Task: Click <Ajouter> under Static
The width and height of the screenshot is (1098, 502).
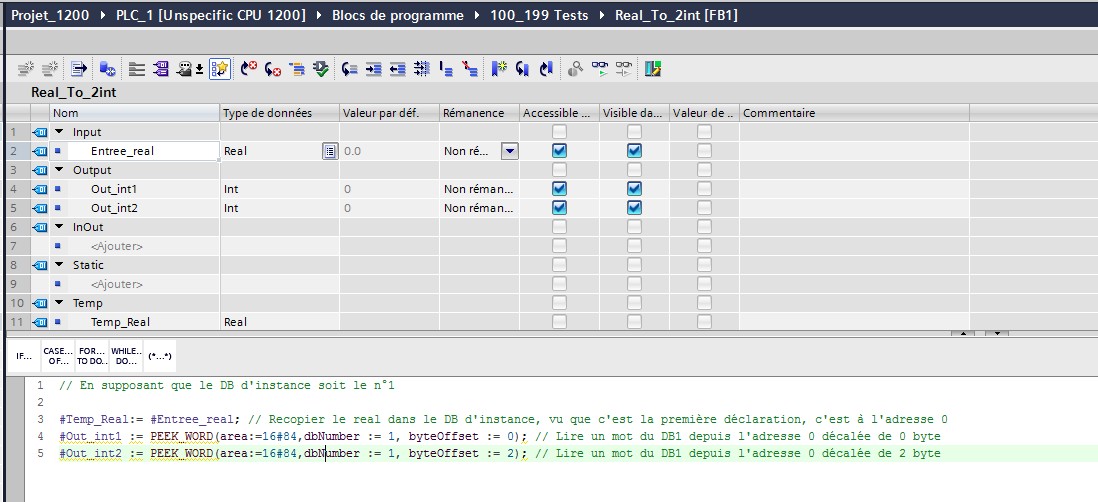Action: pyautogui.click(x=116, y=284)
